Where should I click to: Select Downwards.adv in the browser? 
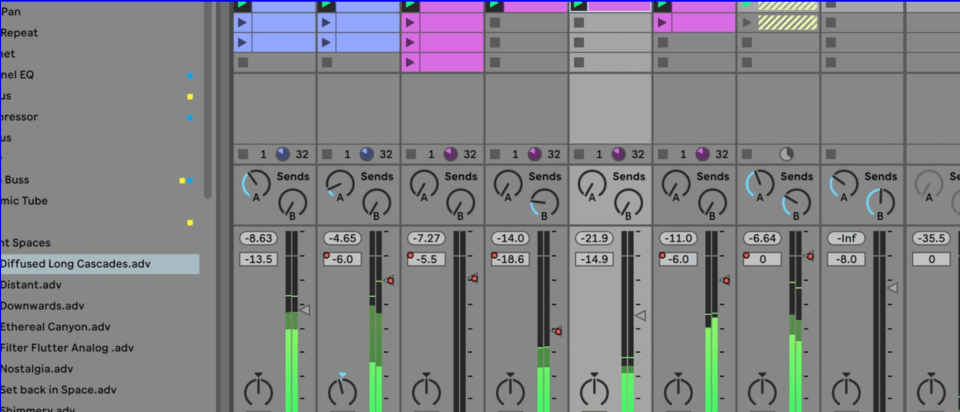click(42, 306)
